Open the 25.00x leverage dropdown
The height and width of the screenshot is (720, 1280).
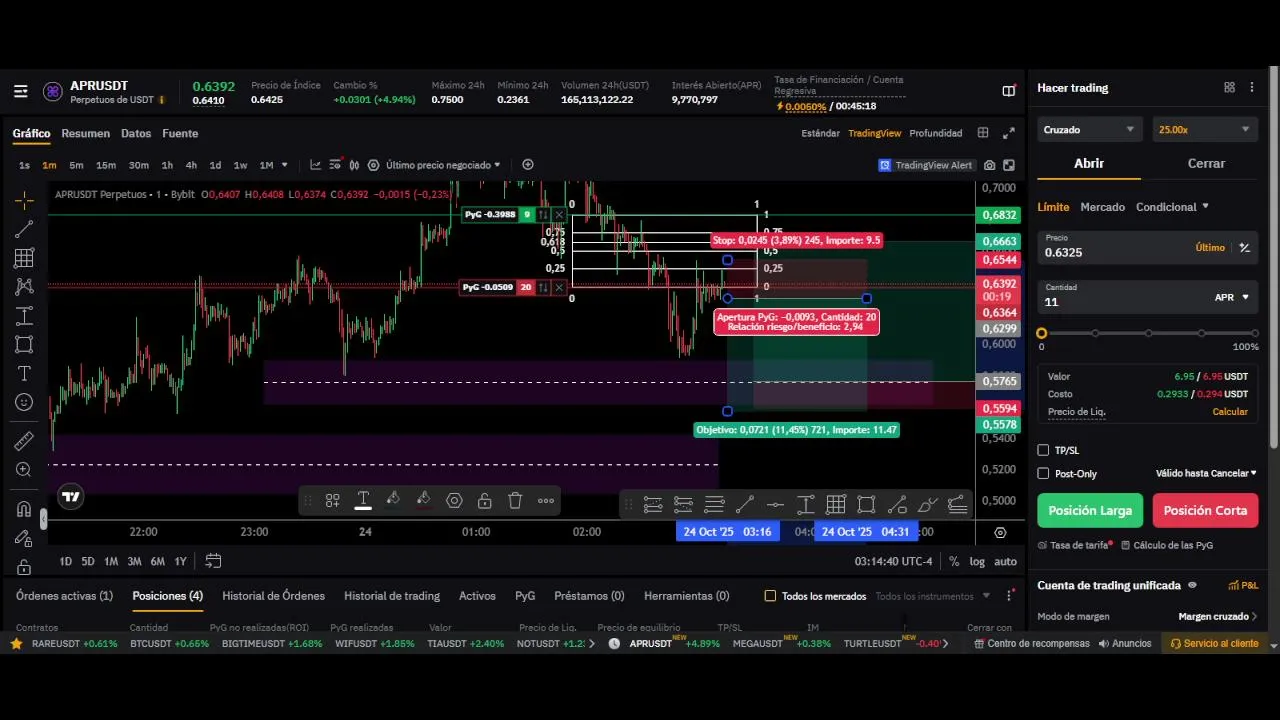click(x=1204, y=130)
